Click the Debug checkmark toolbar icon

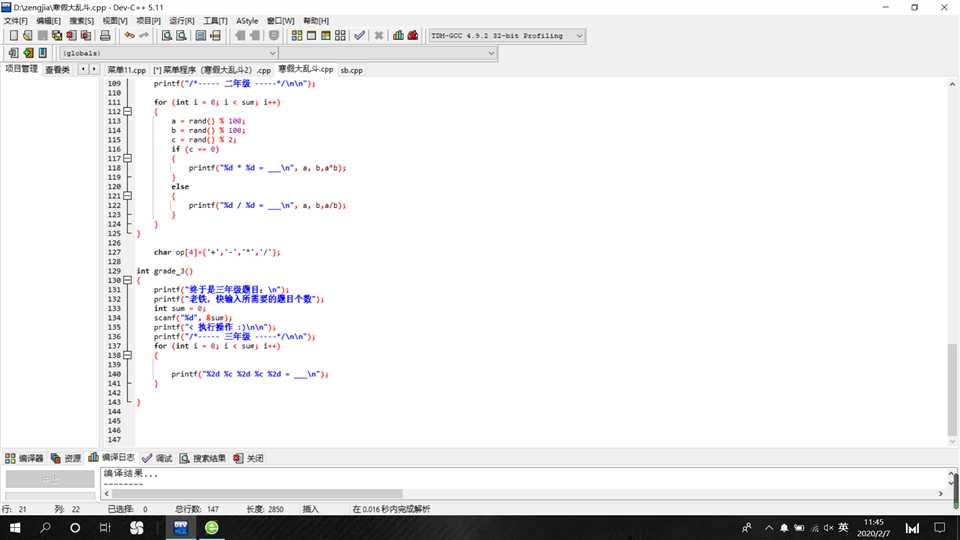359,36
